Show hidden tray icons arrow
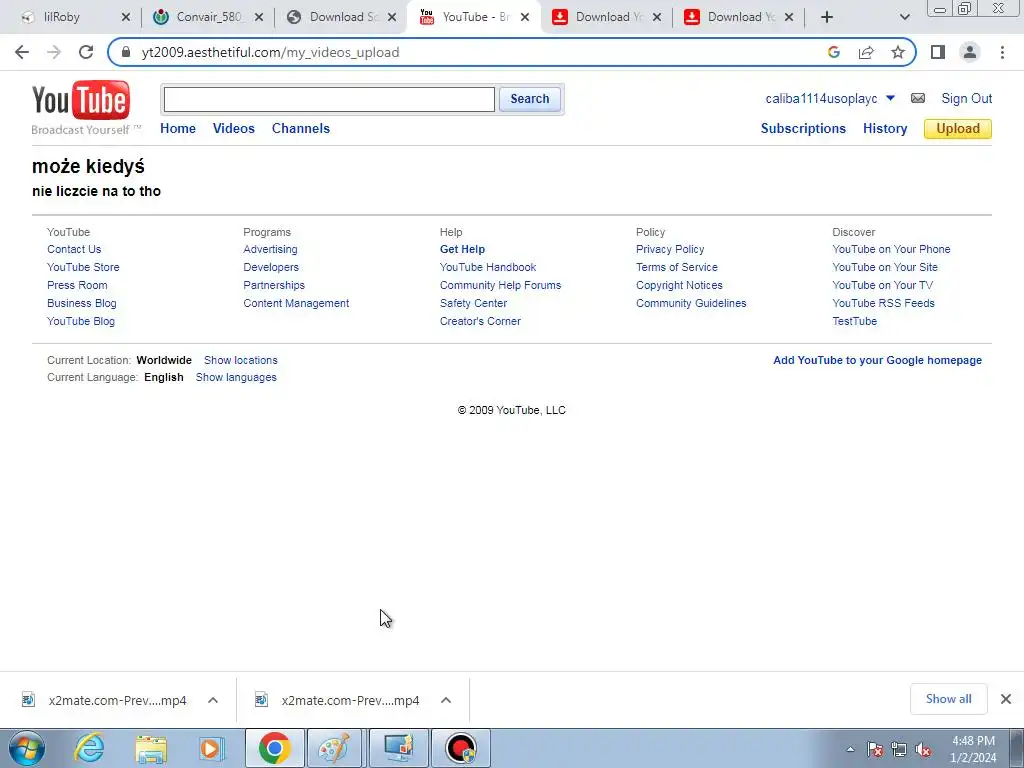This screenshot has width=1024, height=768. [x=850, y=750]
